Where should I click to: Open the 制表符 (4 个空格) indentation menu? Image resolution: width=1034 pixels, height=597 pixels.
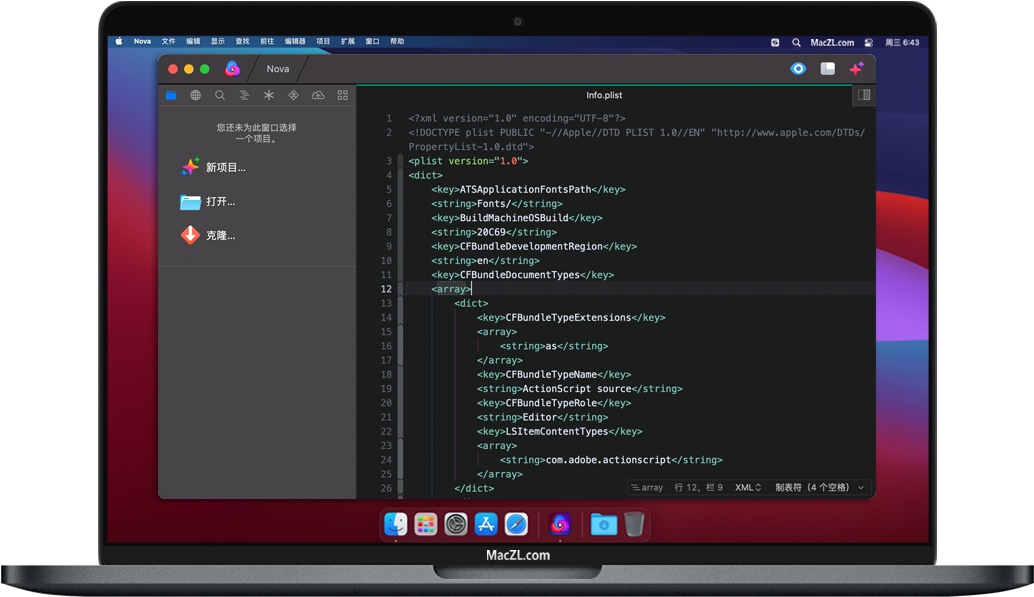(819, 487)
